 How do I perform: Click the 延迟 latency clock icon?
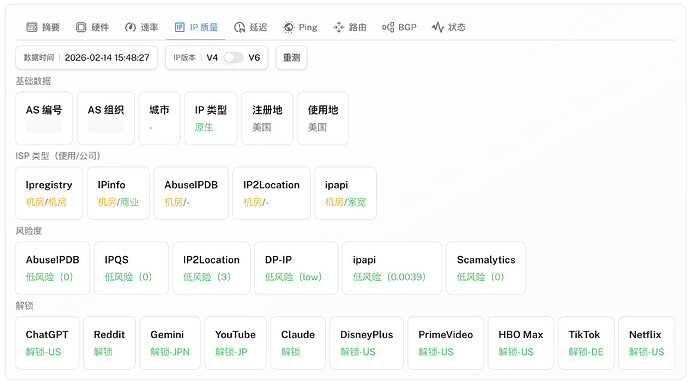tap(239, 27)
